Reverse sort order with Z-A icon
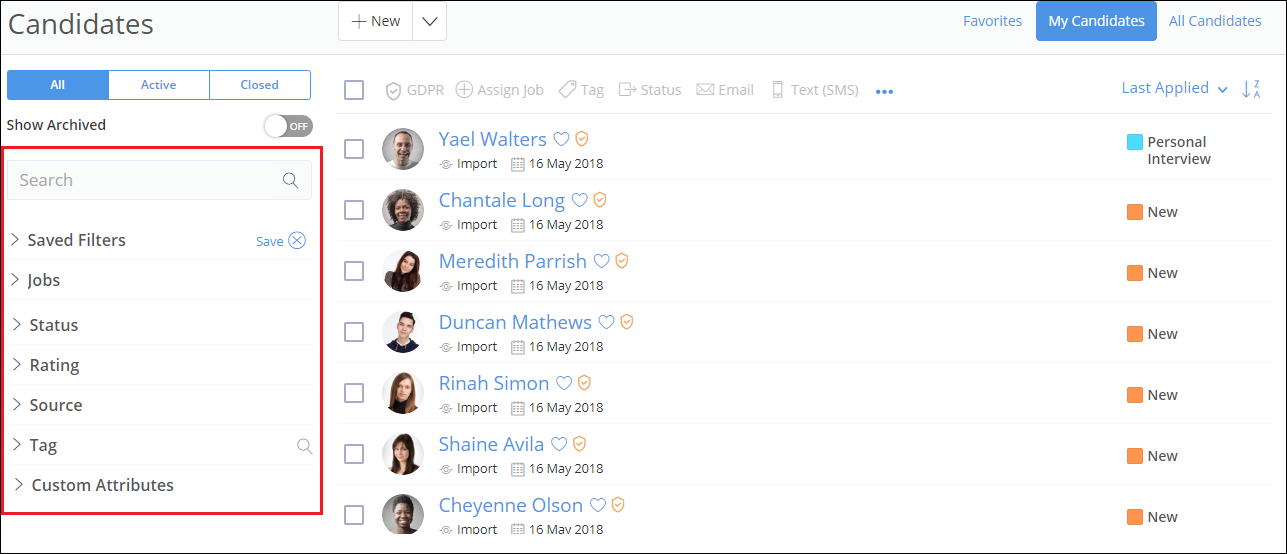 pyautogui.click(x=1250, y=89)
